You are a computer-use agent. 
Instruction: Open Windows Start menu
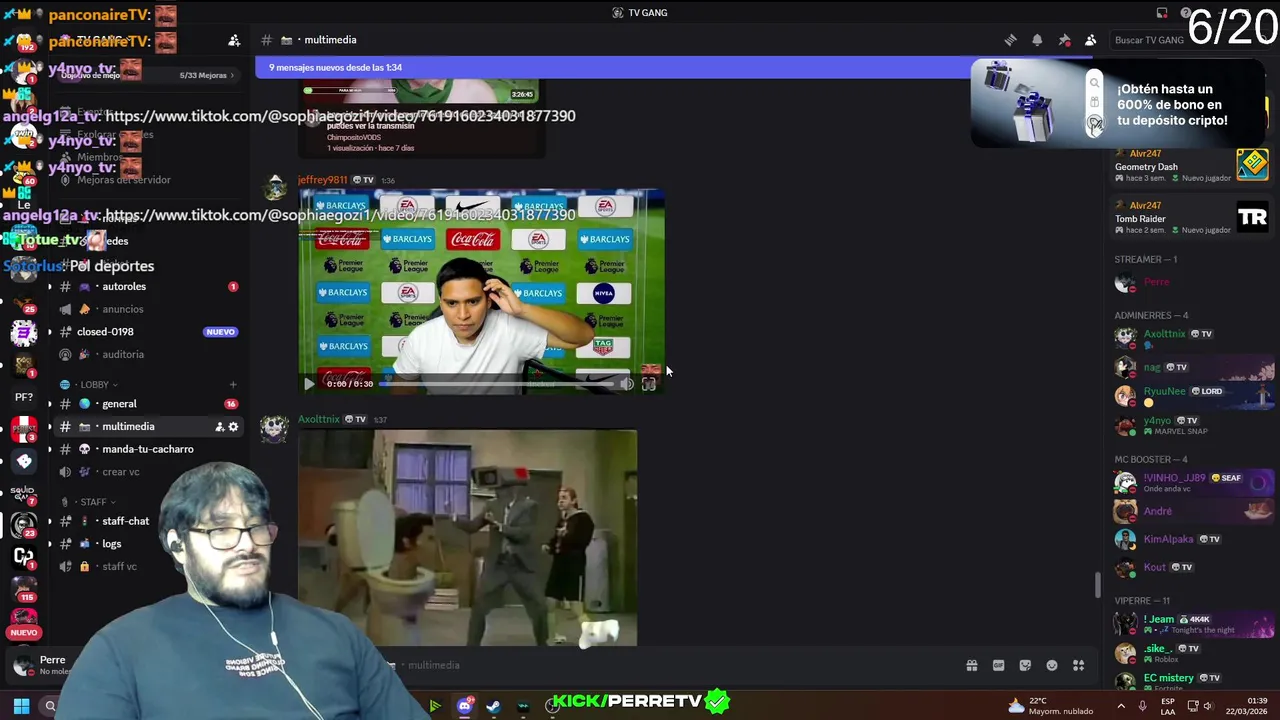click(21, 706)
